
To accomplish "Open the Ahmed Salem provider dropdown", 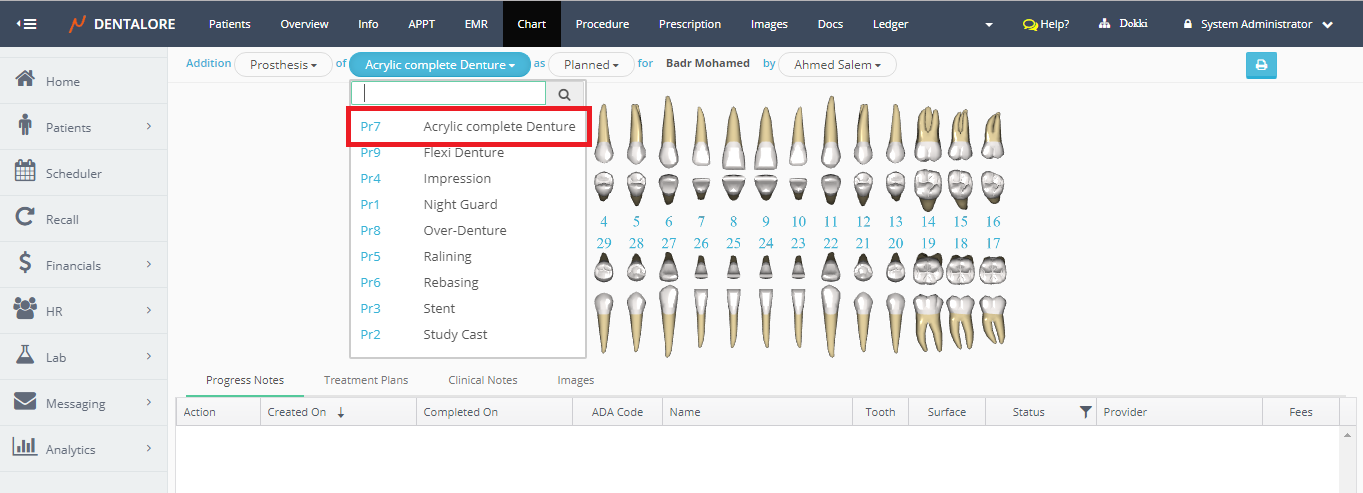I will [837, 65].
